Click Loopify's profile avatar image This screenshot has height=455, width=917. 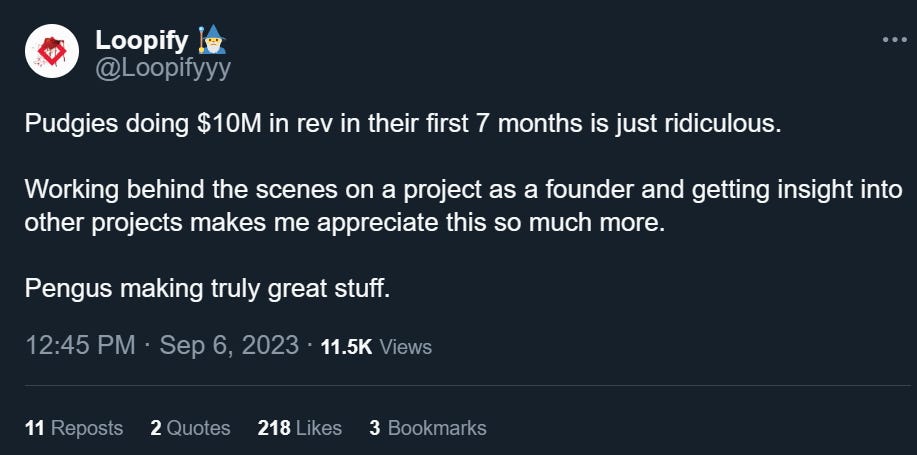tap(52, 51)
